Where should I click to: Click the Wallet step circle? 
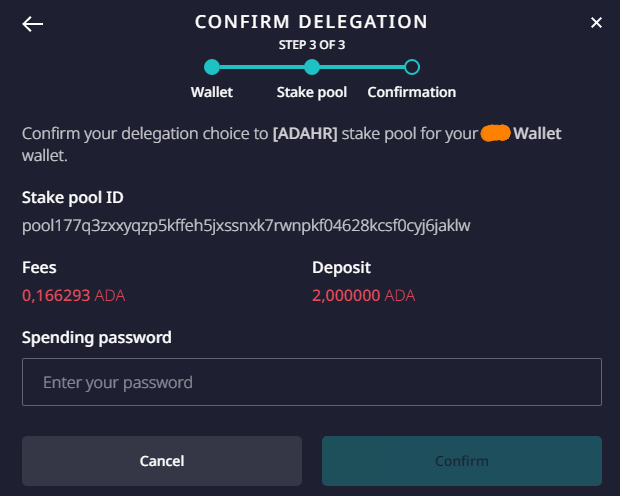(211, 67)
